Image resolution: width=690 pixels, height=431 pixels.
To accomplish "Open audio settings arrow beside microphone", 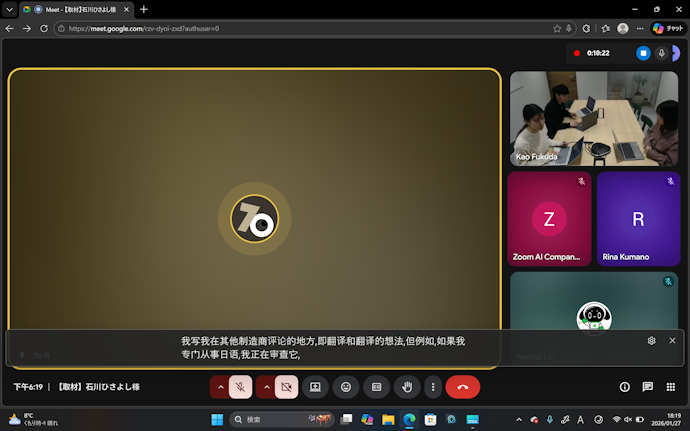I will click(220, 387).
